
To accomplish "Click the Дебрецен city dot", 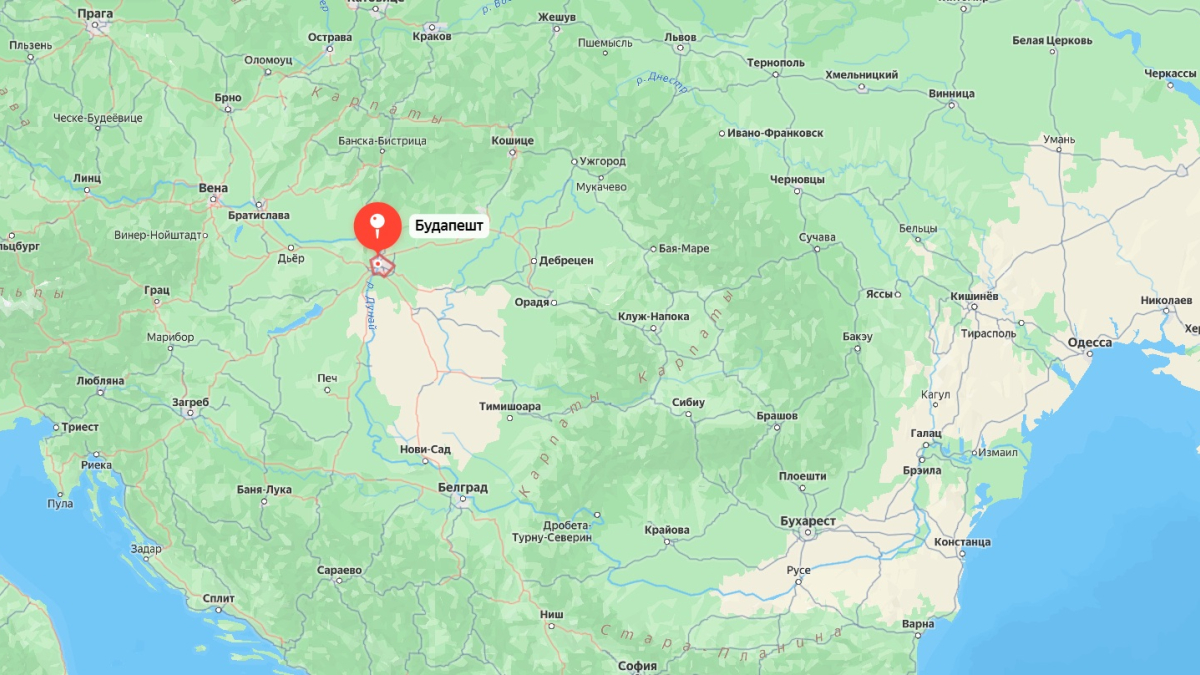I will point(532,260).
